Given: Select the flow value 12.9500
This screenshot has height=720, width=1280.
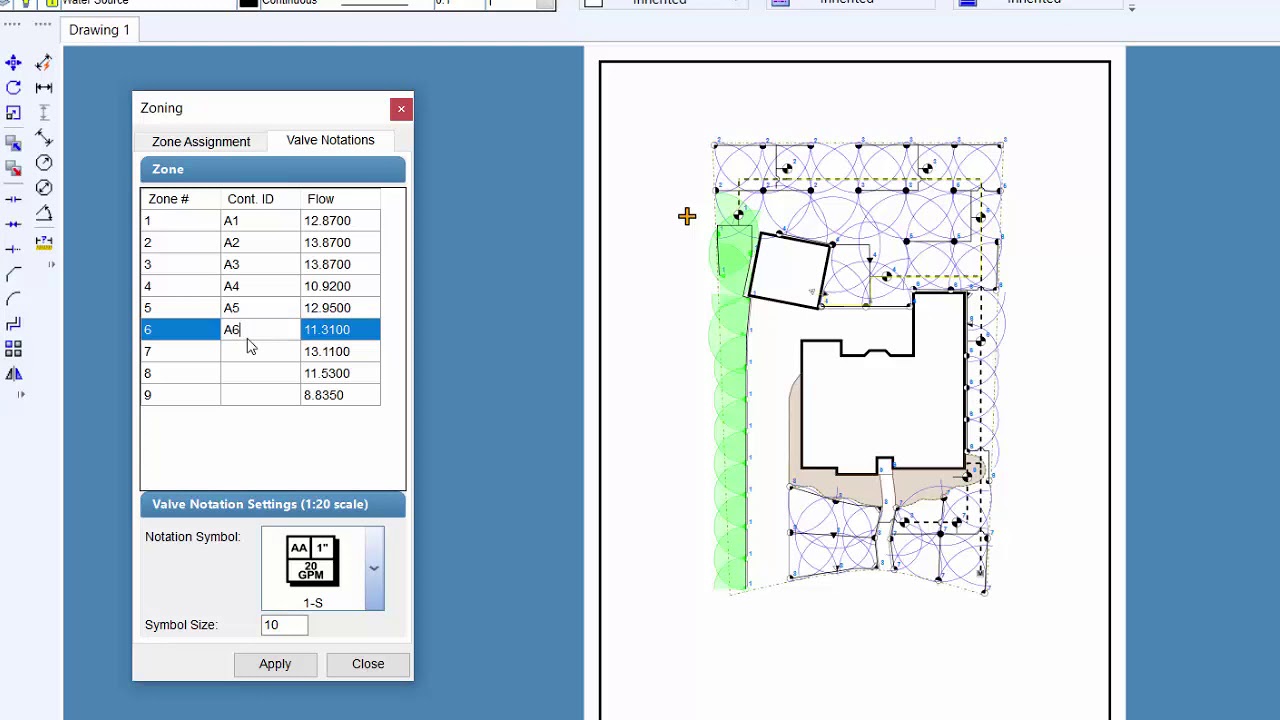Looking at the screenshot, I should click(x=340, y=308).
